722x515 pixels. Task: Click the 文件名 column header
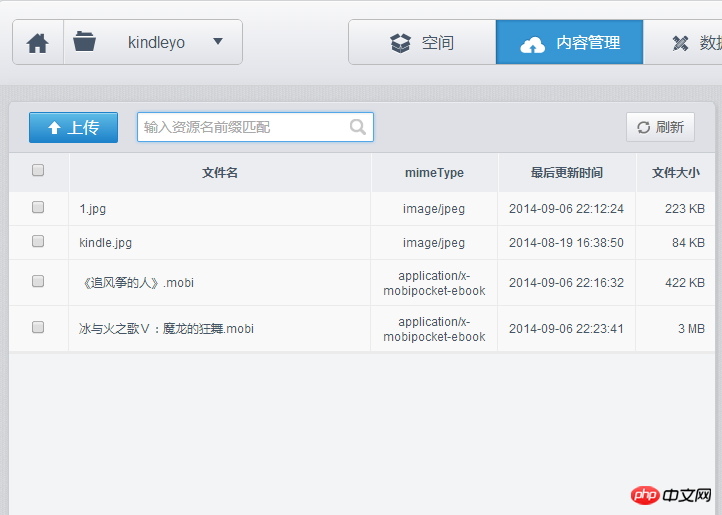(220, 173)
